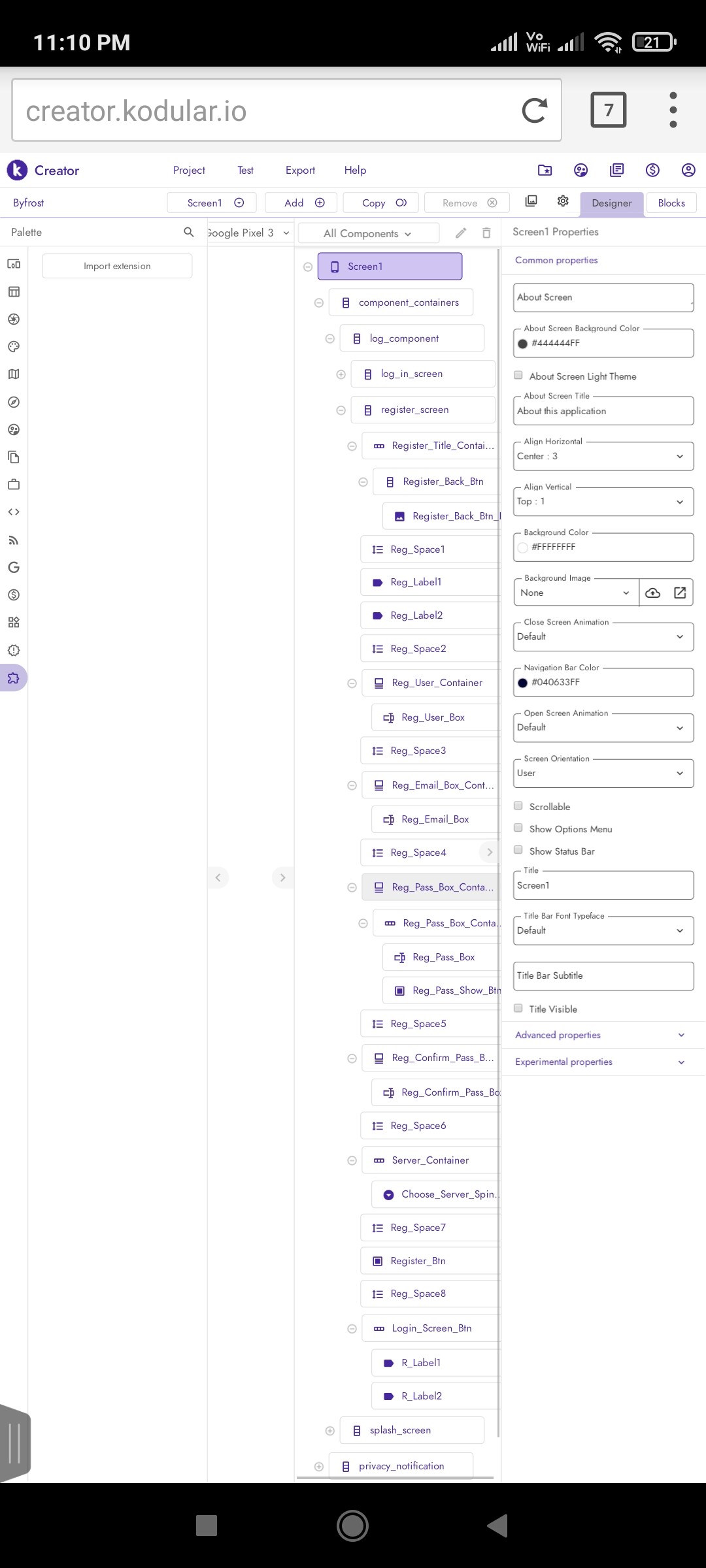
Task: Open the Align Horizontal dropdown
Action: (x=603, y=456)
